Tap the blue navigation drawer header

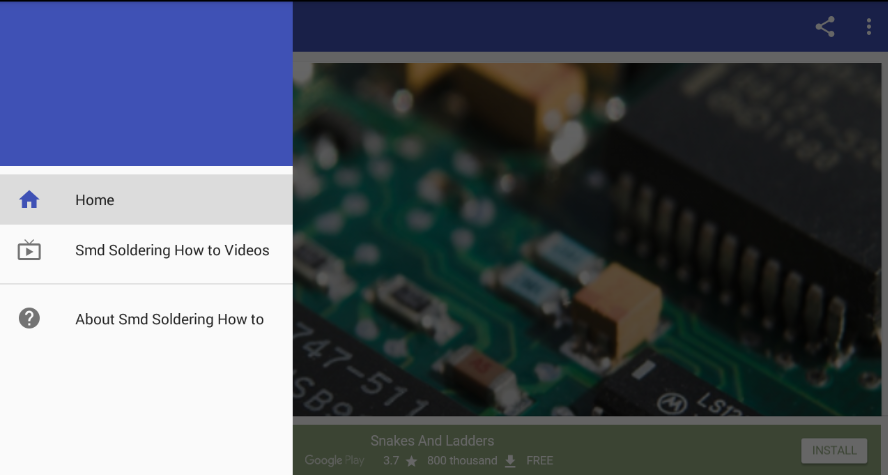(x=146, y=84)
